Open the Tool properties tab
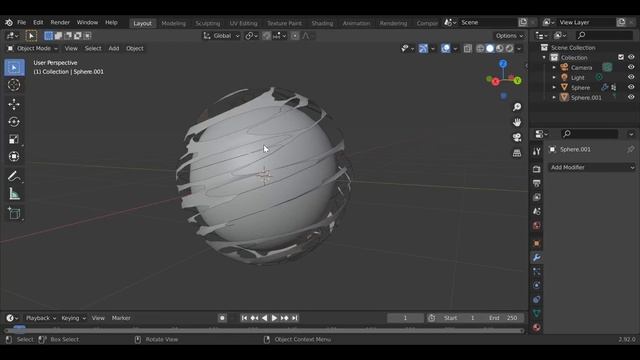 pyautogui.click(x=537, y=151)
